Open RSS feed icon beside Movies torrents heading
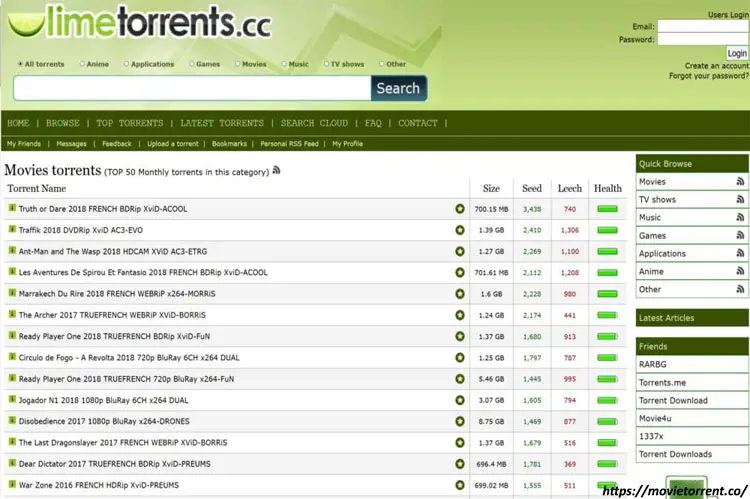The height and width of the screenshot is (499, 750). tap(276, 170)
